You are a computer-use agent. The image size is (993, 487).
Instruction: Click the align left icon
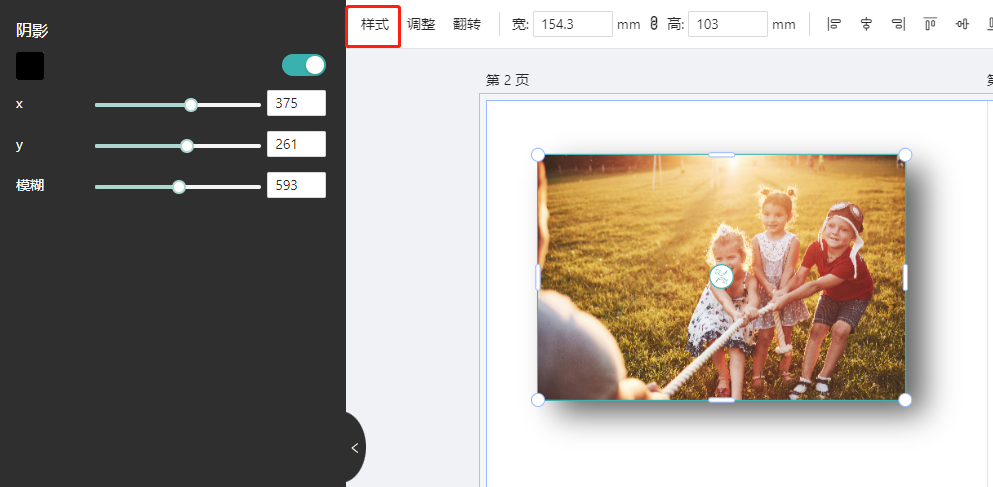pyautogui.click(x=835, y=25)
